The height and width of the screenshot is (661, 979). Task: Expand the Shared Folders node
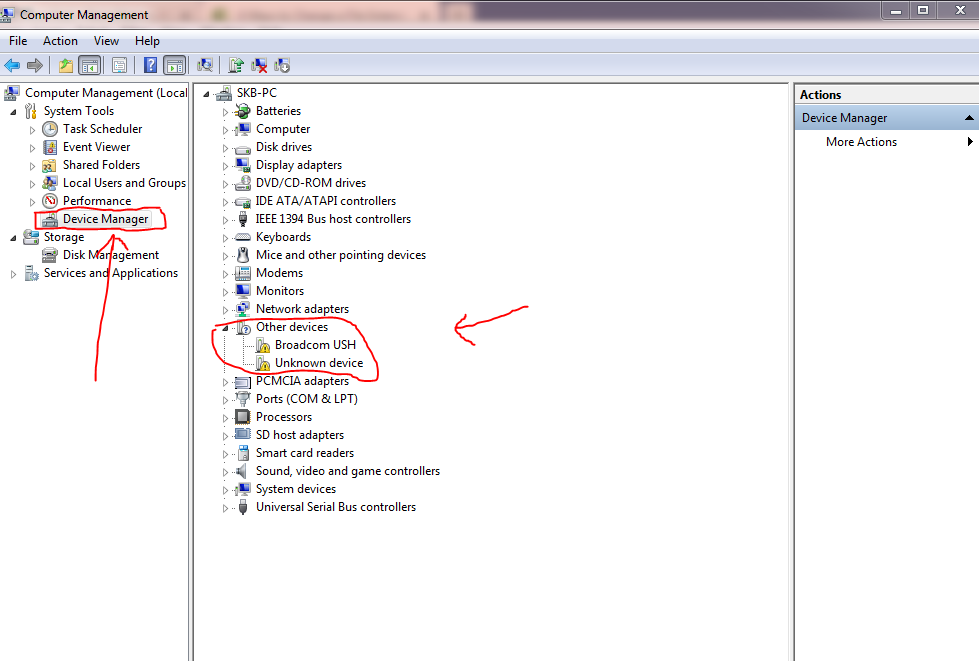click(32, 166)
